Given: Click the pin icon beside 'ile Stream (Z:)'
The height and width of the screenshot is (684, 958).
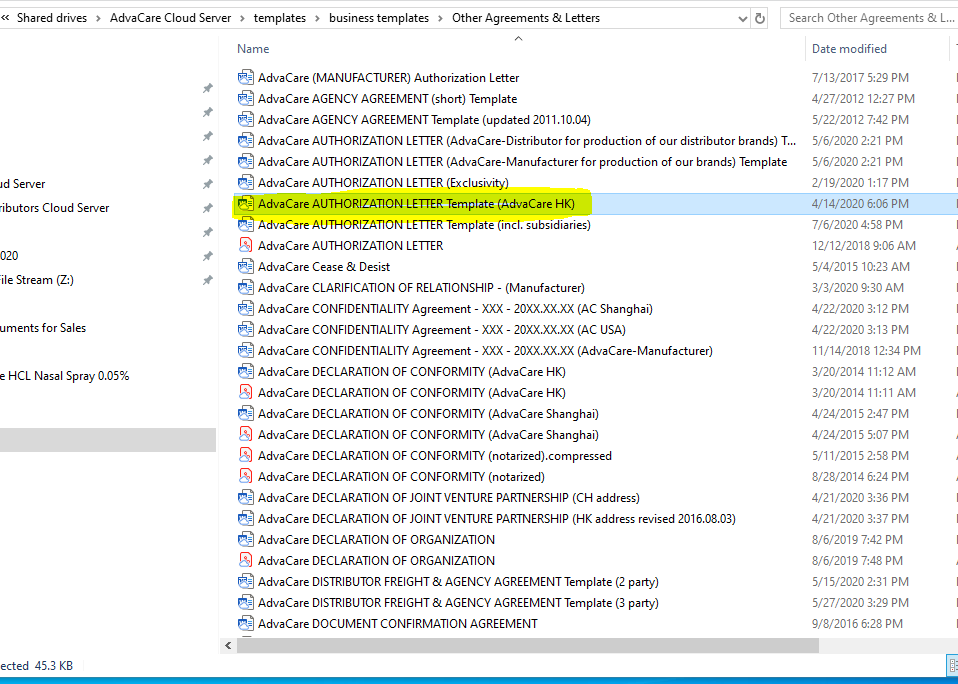Looking at the screenshot, I should 208,280.
